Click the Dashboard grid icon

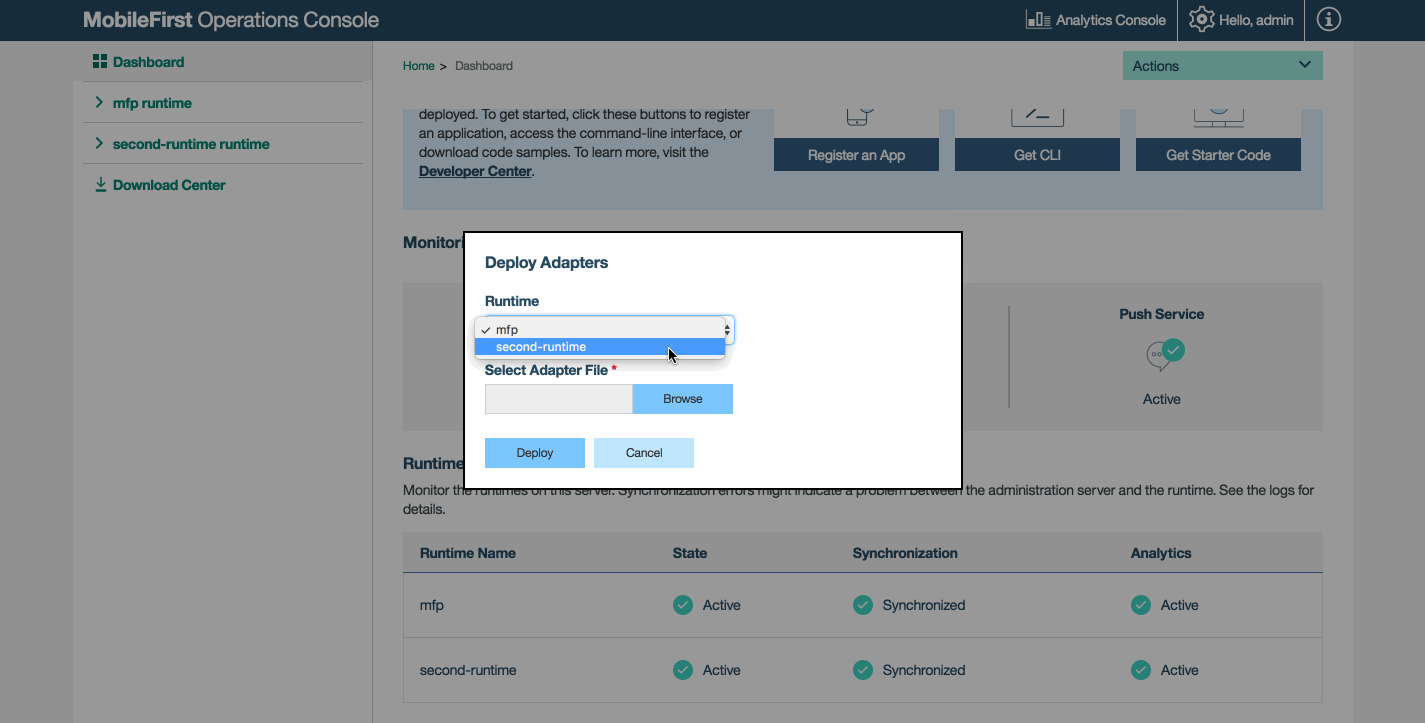[x=99, y=62]
